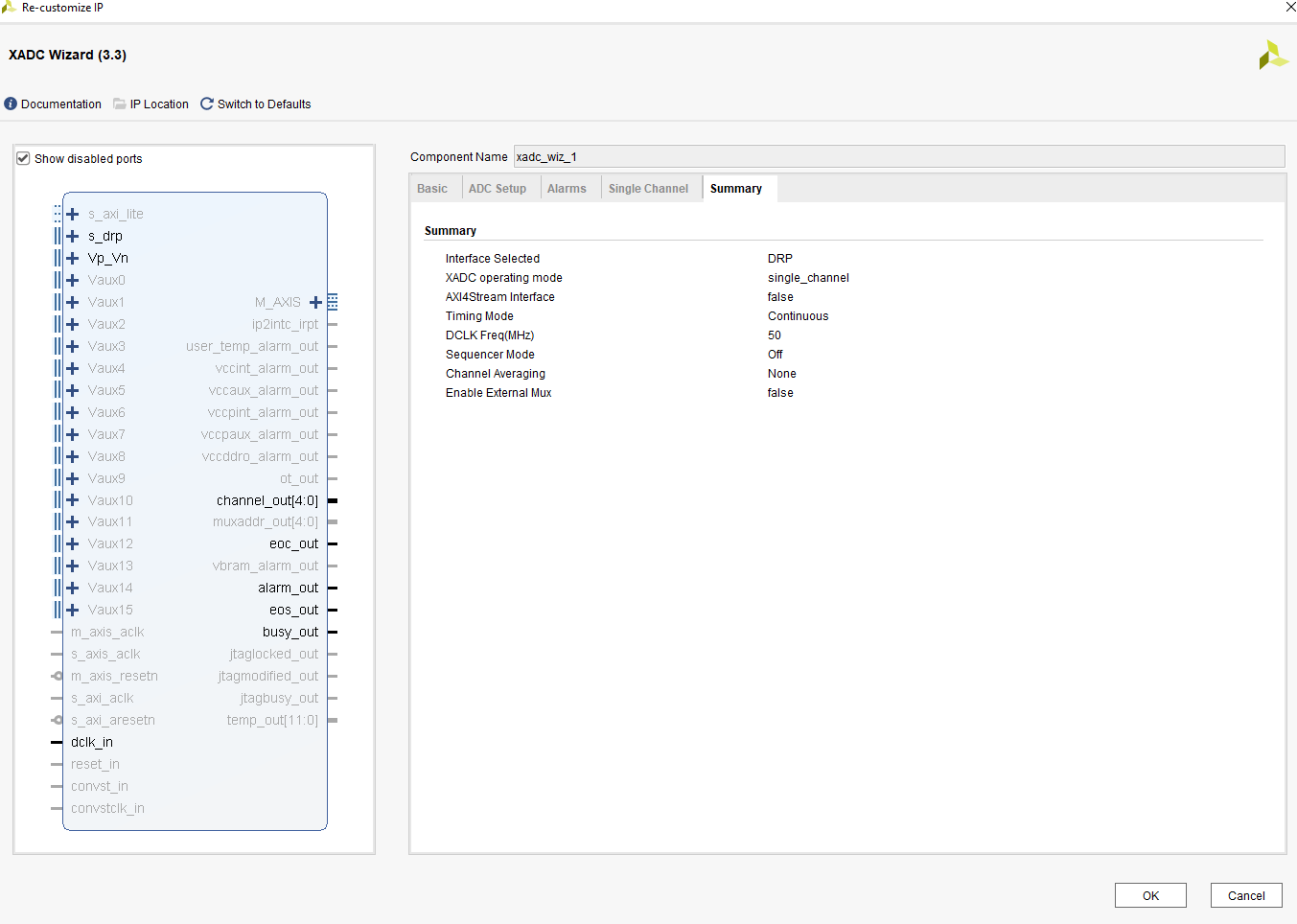Click the IP Location folder icon

(x=120, y=104)
